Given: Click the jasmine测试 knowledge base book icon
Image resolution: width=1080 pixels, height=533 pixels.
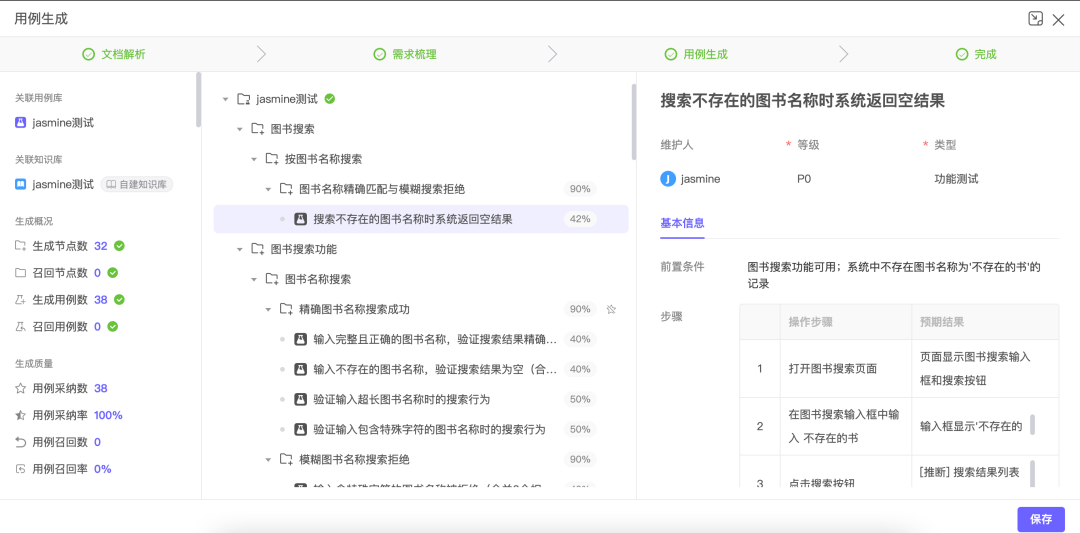Looking at the screenshot, I should [21, 185].
